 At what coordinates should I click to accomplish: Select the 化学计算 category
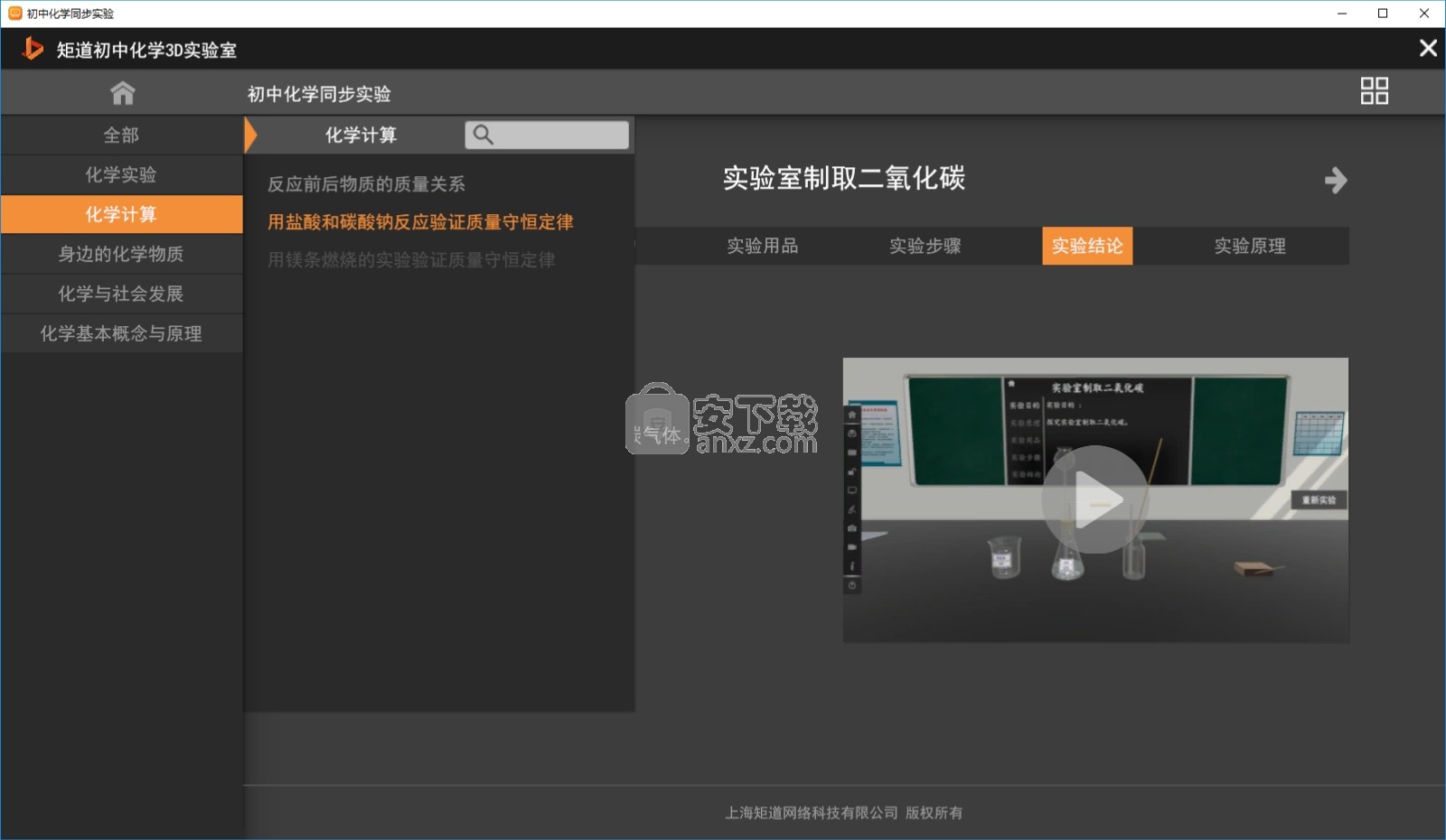(x=122, y=215)
